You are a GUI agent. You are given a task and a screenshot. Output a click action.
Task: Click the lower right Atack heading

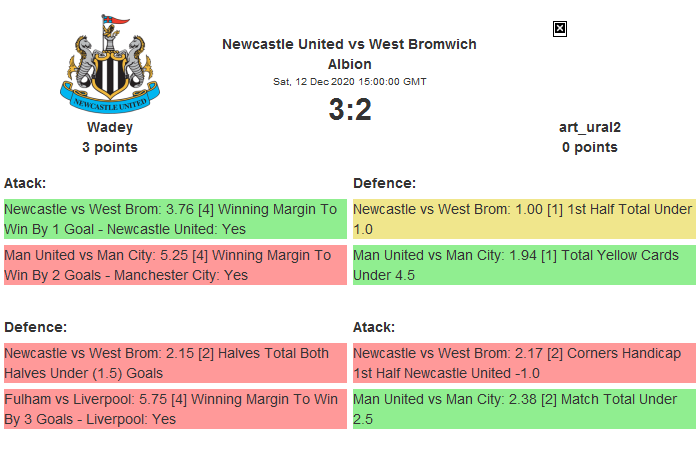[x=374, y=327]
